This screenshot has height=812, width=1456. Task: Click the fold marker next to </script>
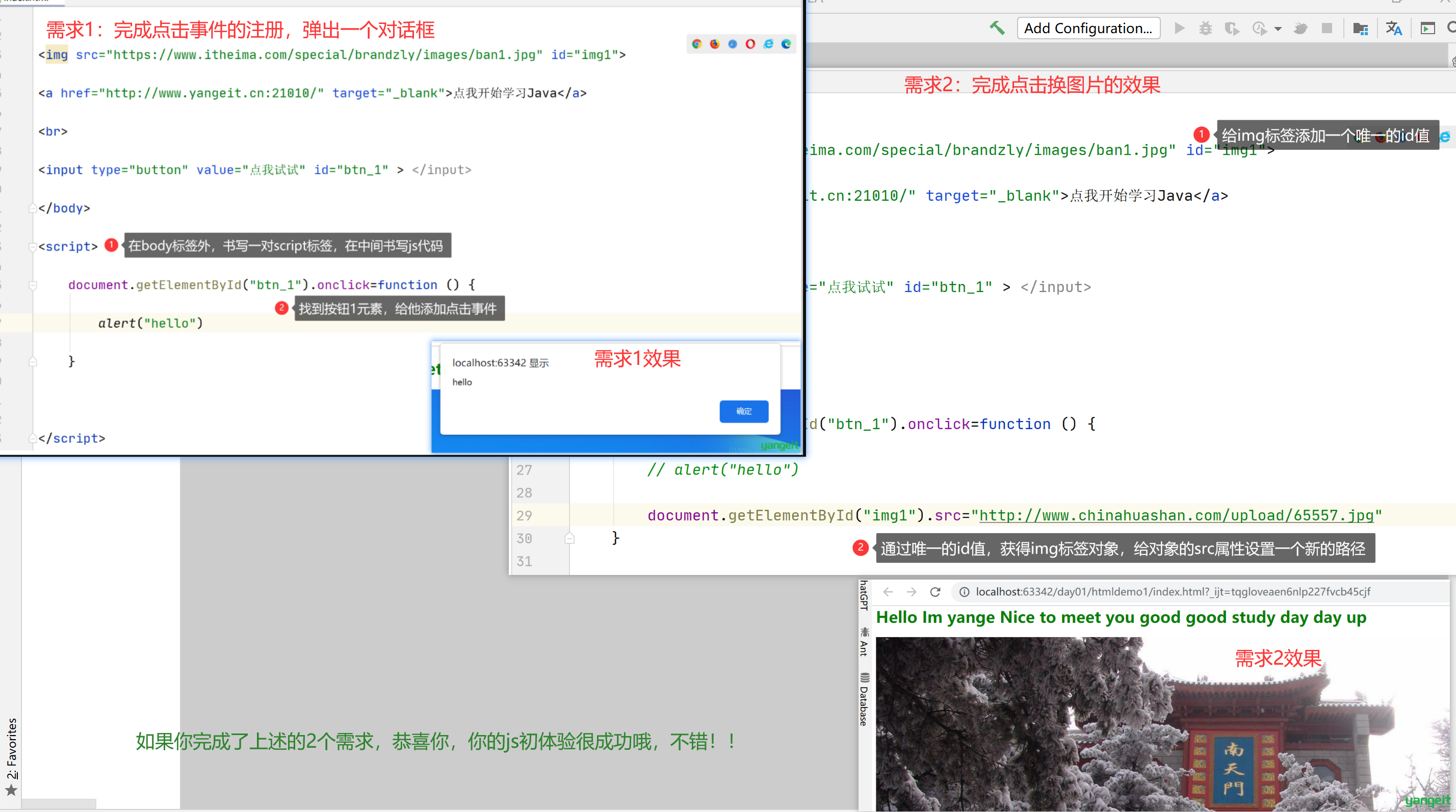pos(33,438)
